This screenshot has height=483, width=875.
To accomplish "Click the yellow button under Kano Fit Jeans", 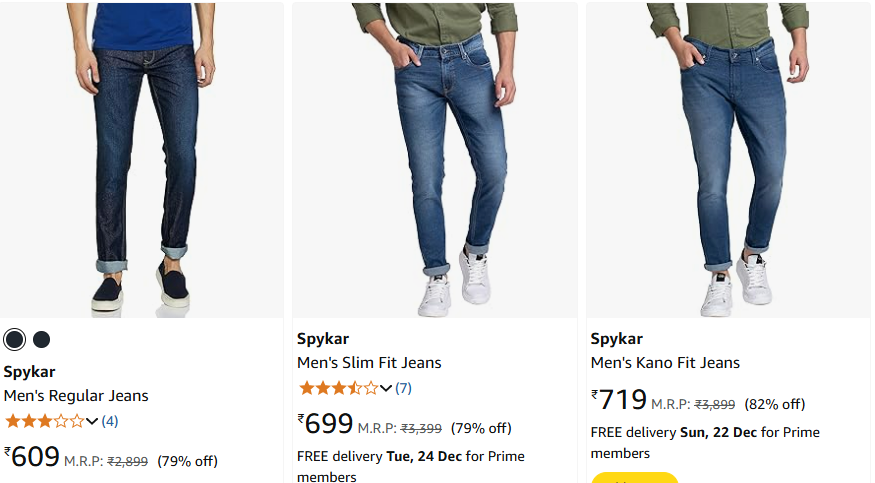I will 634,478.
